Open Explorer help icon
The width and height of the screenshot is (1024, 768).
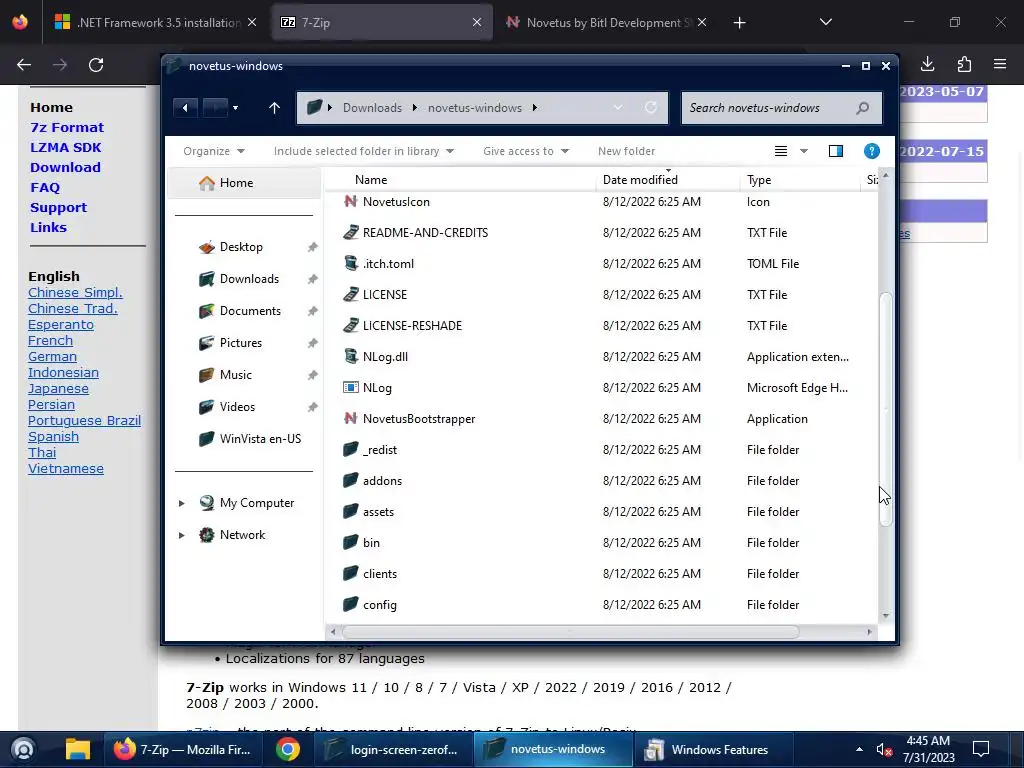tap(871, 151)
